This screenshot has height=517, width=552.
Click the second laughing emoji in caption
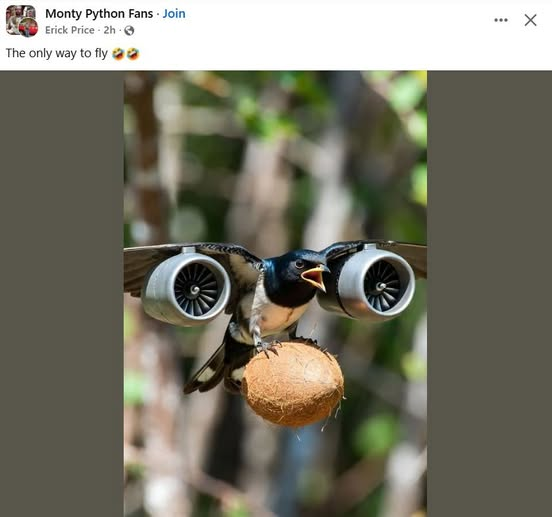click(x=133, y=54)
